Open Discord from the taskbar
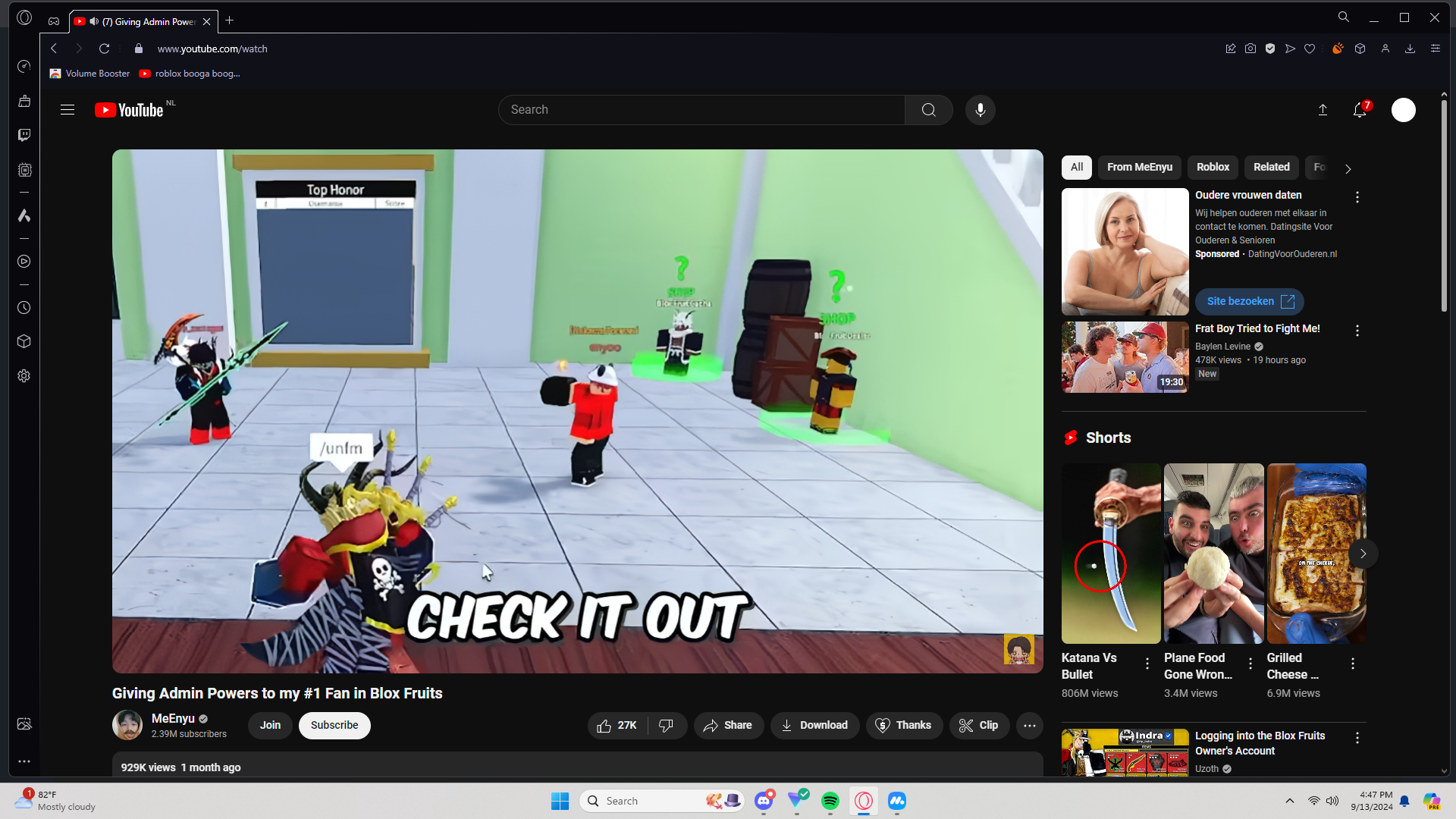Image resolution: width=1456 pixels, height=819 pixels. coord(764,801)
